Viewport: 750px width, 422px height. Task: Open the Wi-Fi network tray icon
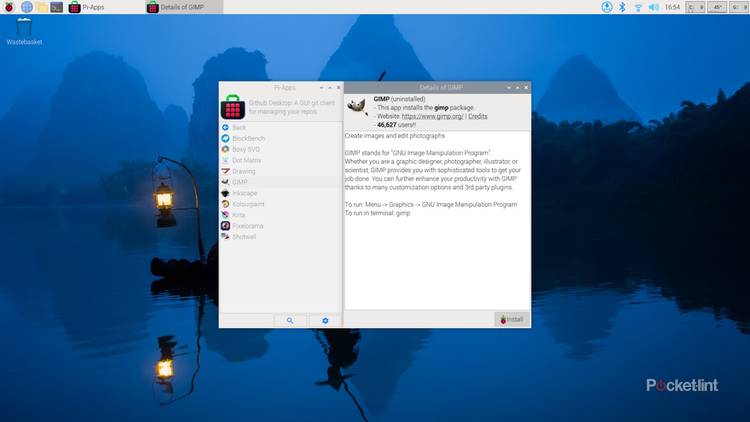638,7
